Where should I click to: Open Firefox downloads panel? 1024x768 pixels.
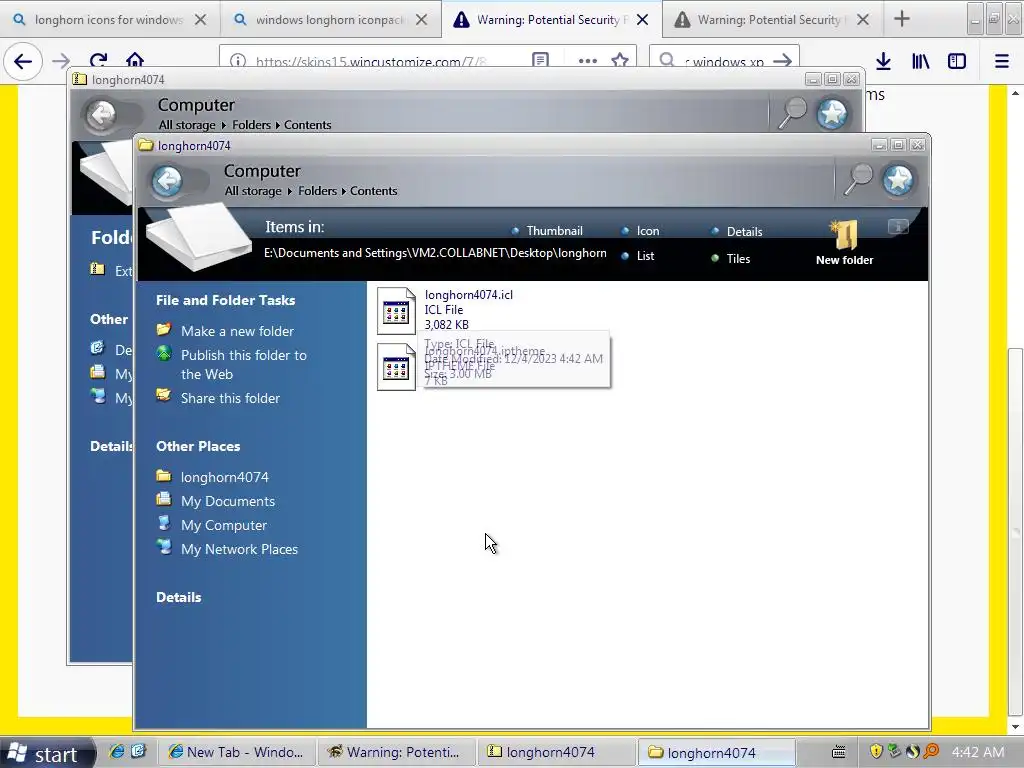pos(884,61)
